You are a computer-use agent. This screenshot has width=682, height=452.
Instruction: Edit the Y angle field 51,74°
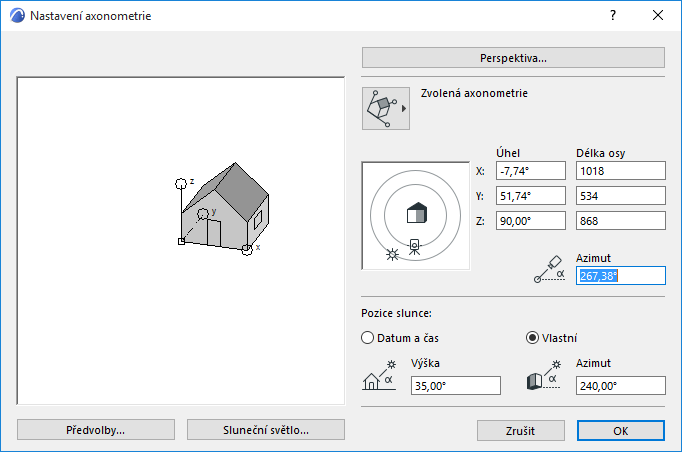(531, 196)
